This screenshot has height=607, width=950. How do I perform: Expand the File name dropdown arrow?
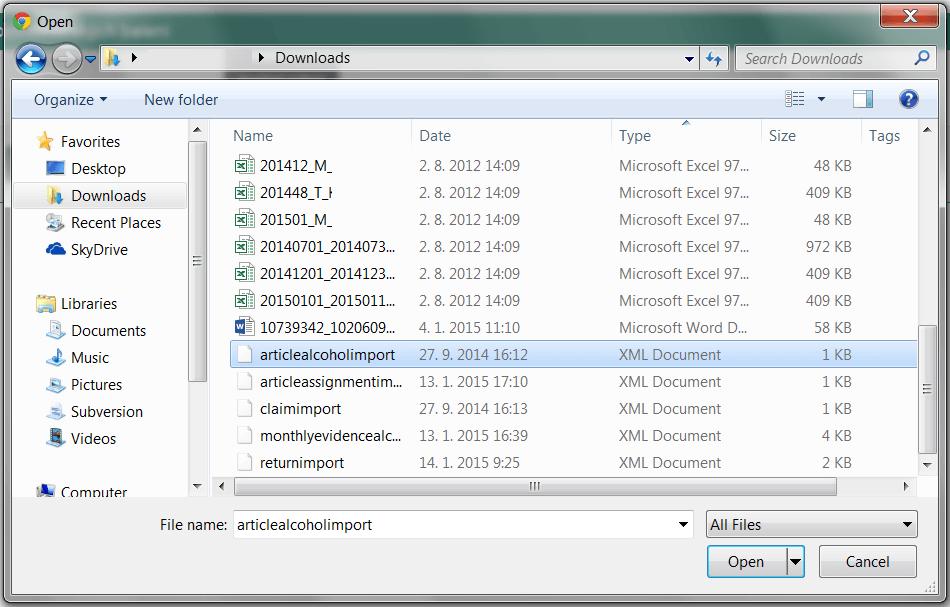[683, 525]
